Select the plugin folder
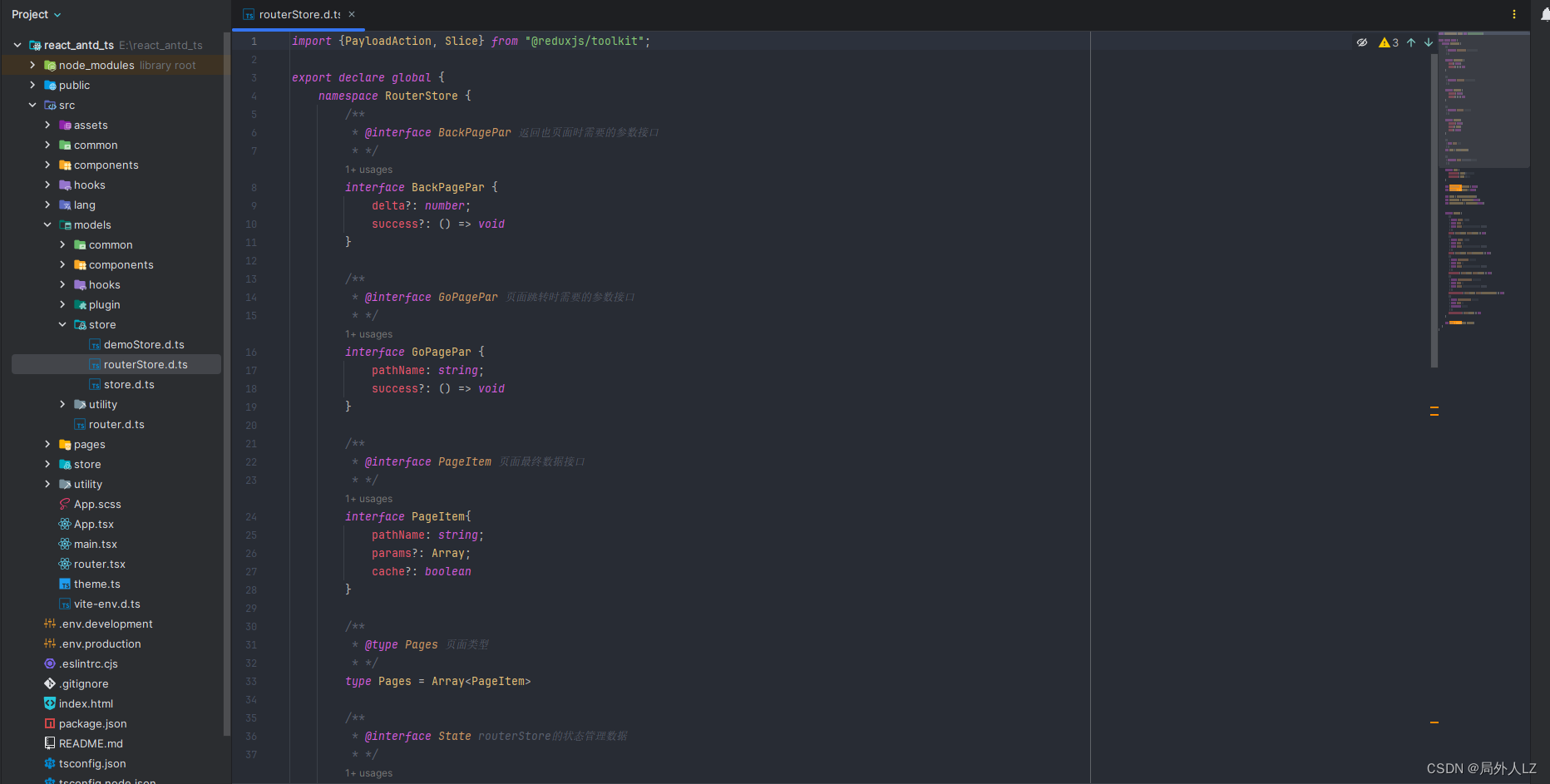The height and width of the screenshot is (784, 1550). pos(104,304)
